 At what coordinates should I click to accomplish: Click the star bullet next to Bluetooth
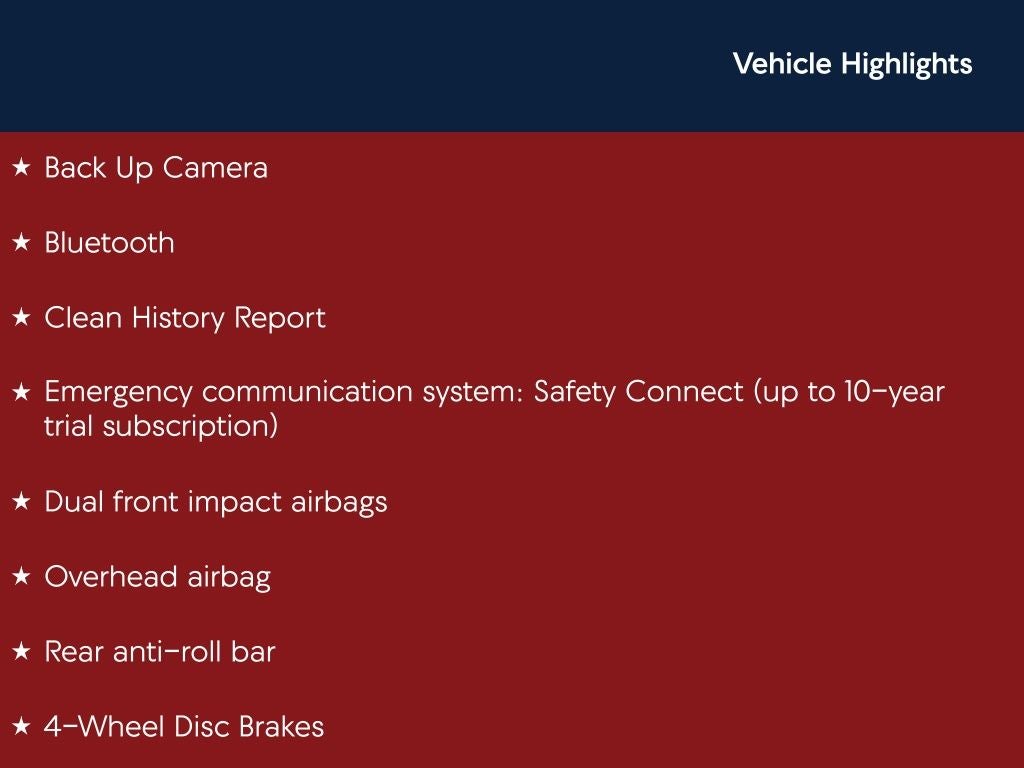(x=21, y=243)
